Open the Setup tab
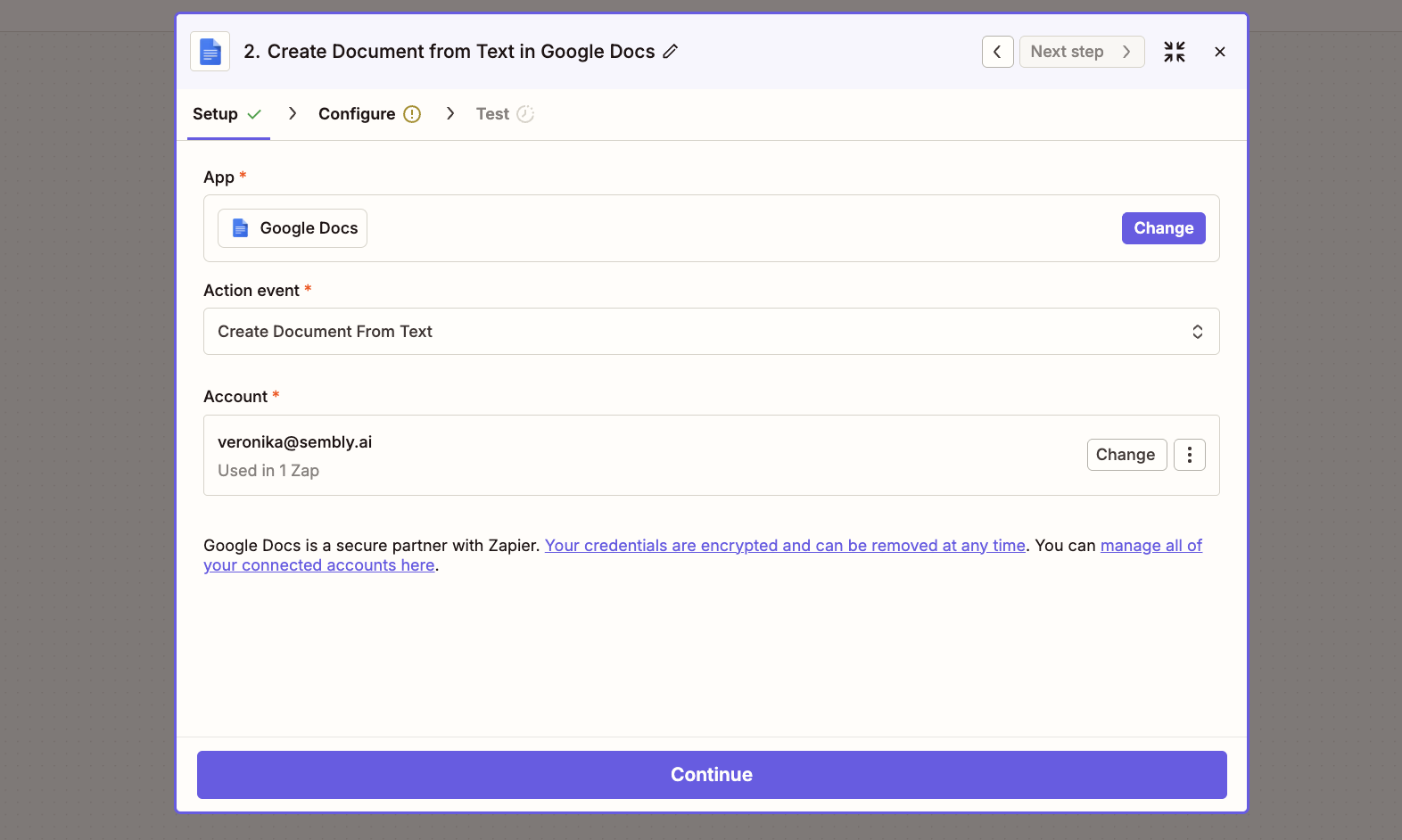This screenshot has height=840, width=1402. pos(227,114)
